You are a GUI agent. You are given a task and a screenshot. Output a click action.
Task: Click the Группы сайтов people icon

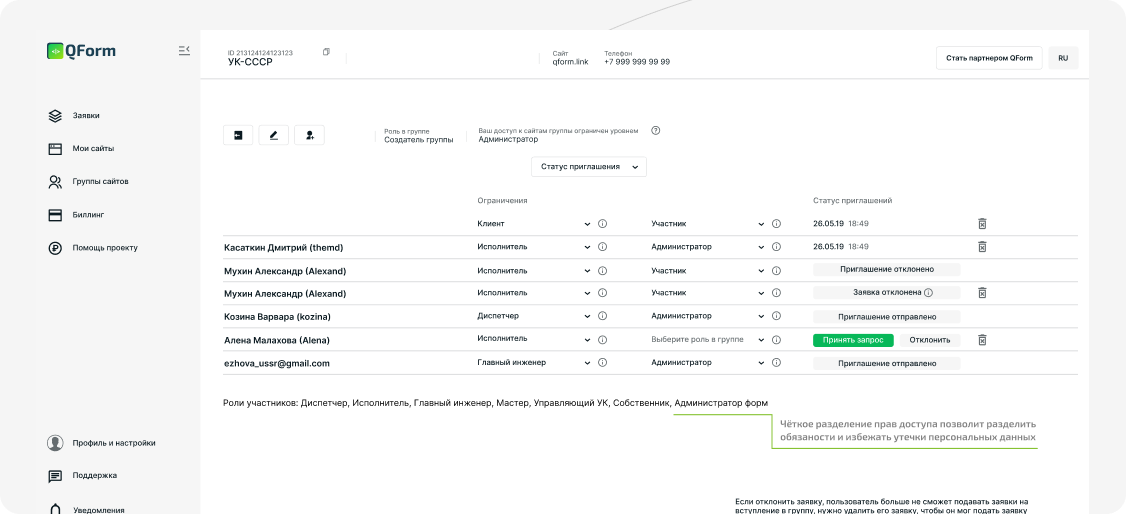pyautogui.click(x=55, y=182)
